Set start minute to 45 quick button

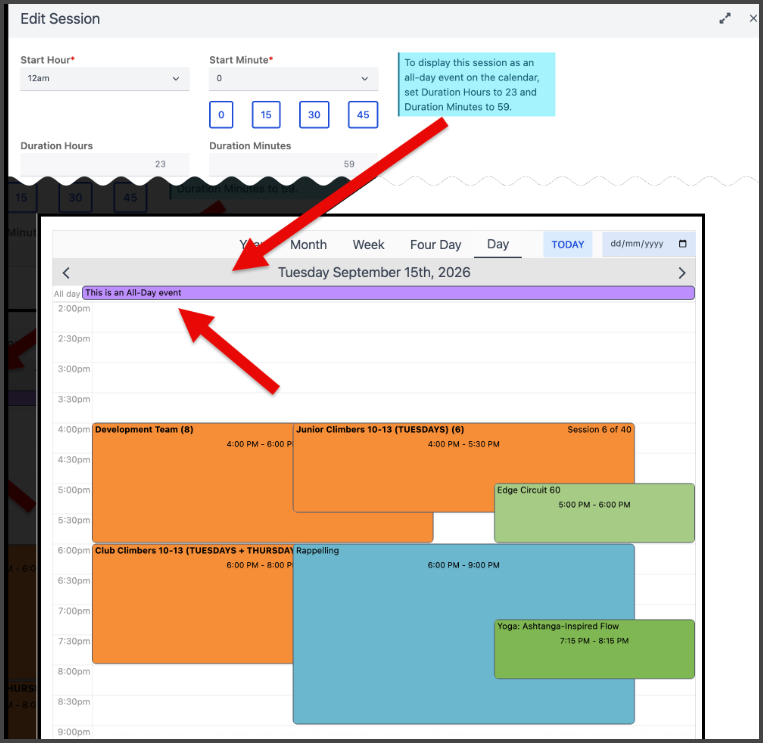(363, 115)
